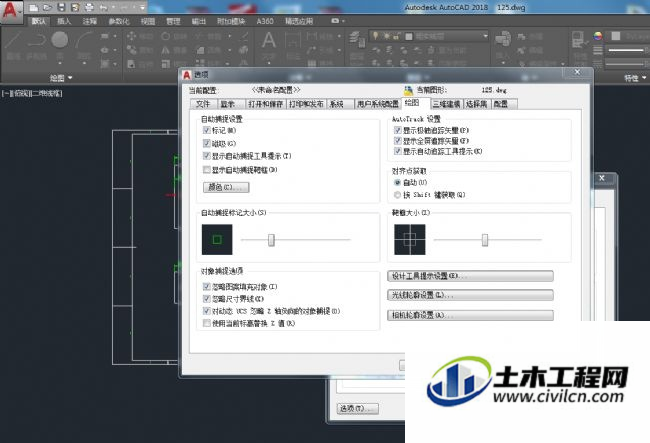650x443 pixels.
Task: Open the ribbon display options arrow after tabs
Action: pyautogui.click(x=343, y=21)
